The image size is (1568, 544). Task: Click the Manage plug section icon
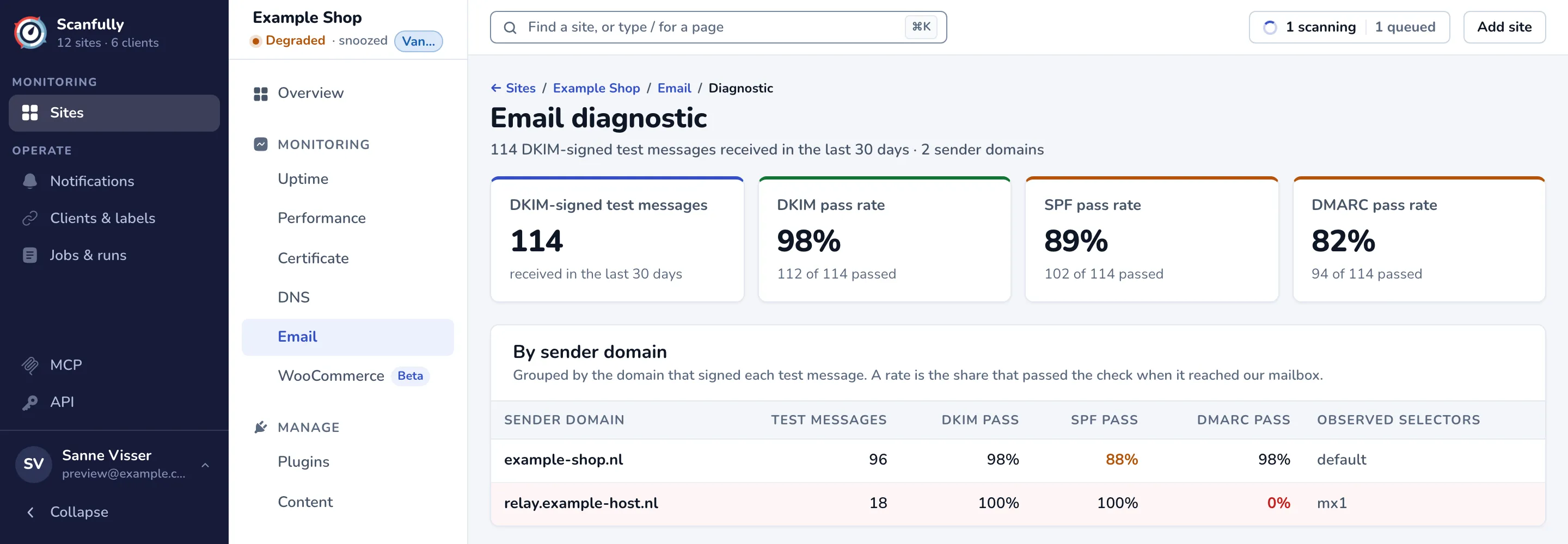tap(261, 427)
